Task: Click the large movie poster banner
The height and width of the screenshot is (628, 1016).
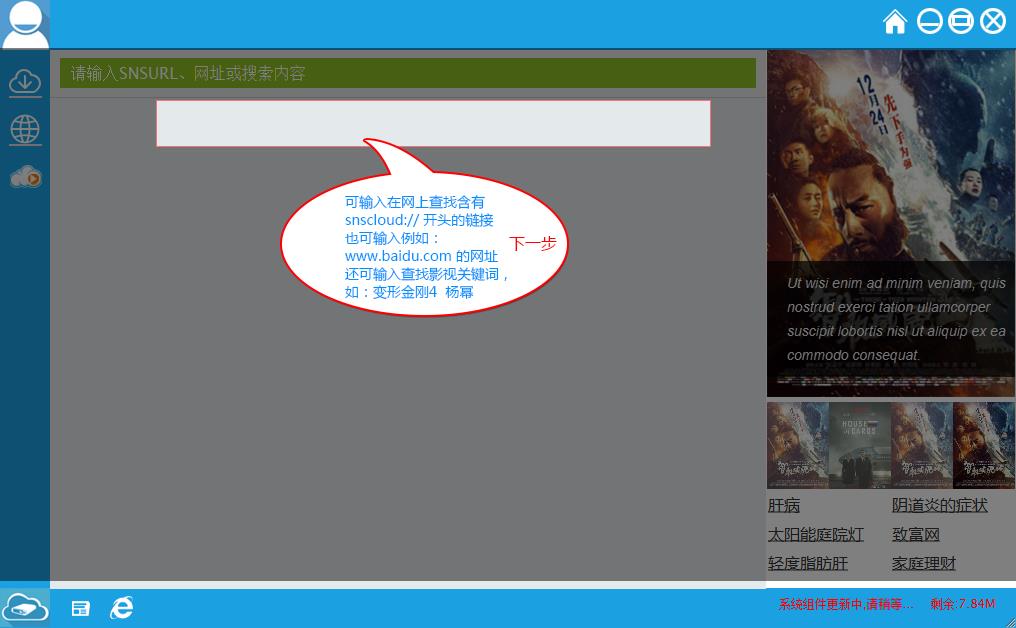Action: tap(891, 222)
